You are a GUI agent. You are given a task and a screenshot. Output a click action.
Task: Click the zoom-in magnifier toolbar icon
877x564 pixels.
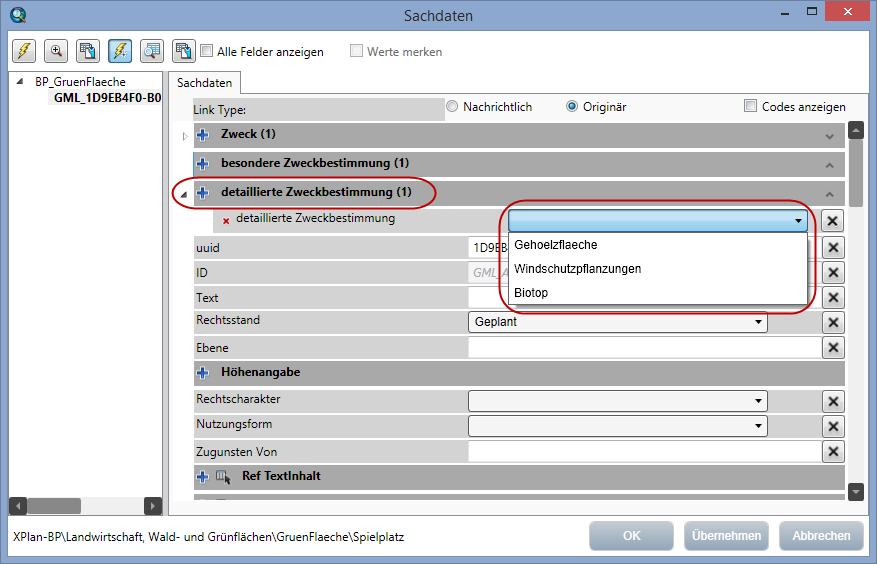(56, 51)
